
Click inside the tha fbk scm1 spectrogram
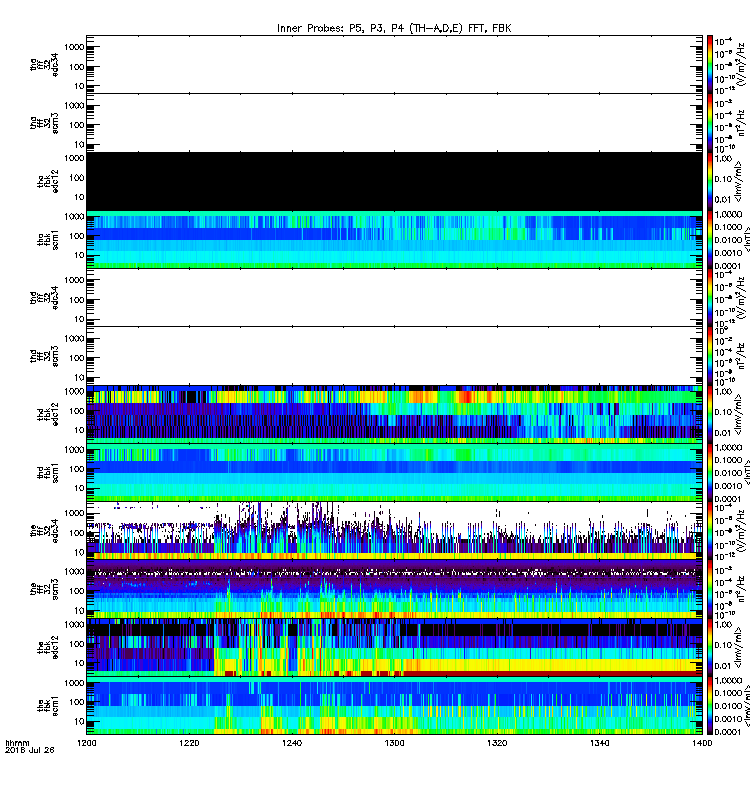[x=394, y=239]
